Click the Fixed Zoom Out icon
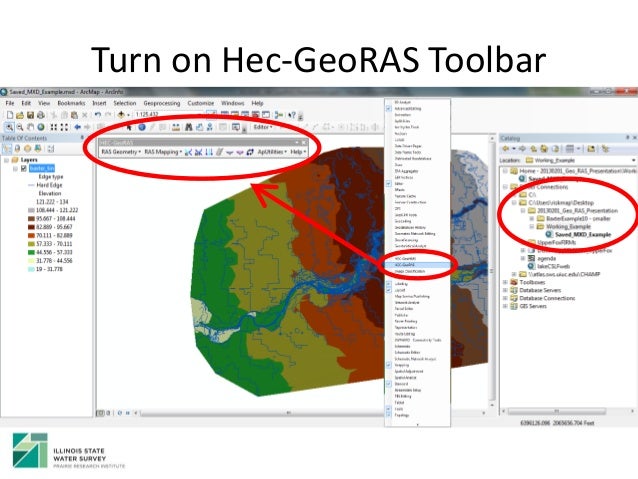The image size is (638, 479). (64, 127)
